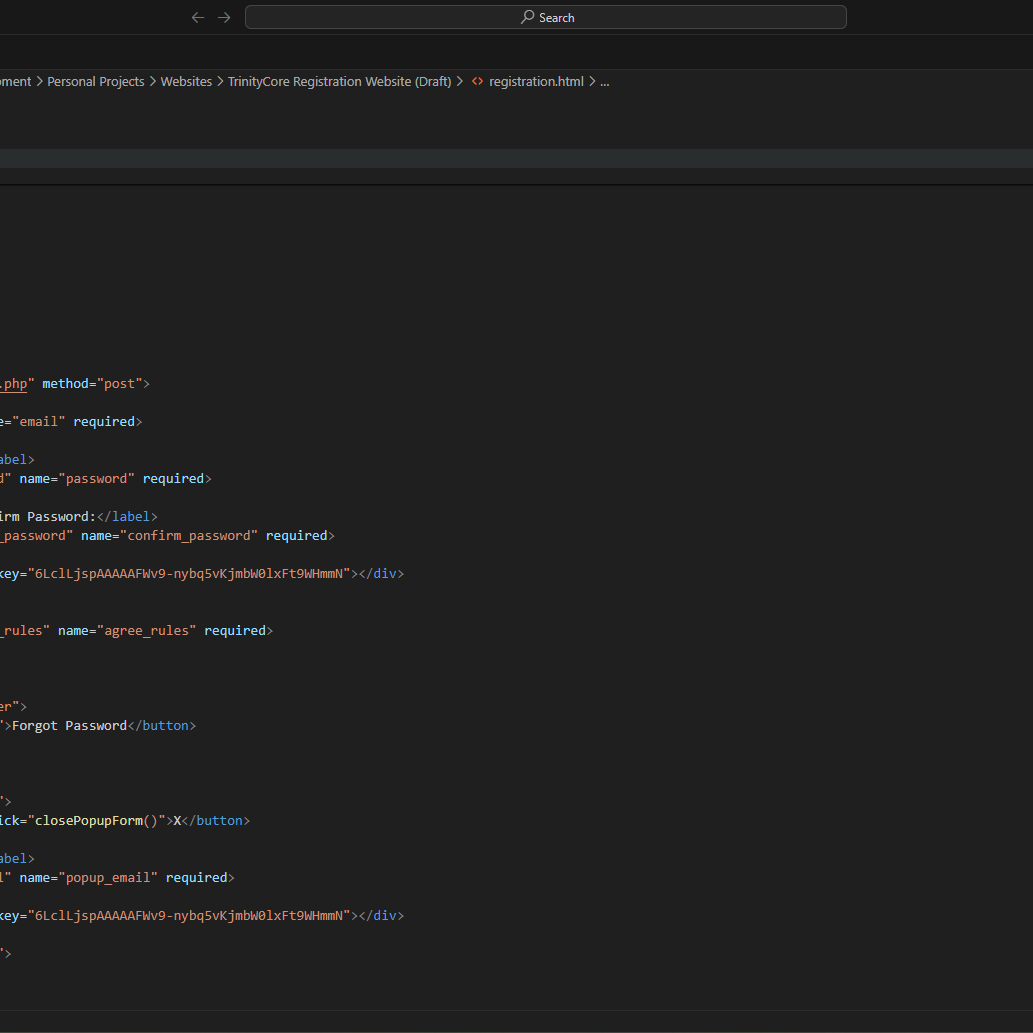Click the Search command center box
Viewport: 1033px width, 1033px height.
(x=546, y=17)
